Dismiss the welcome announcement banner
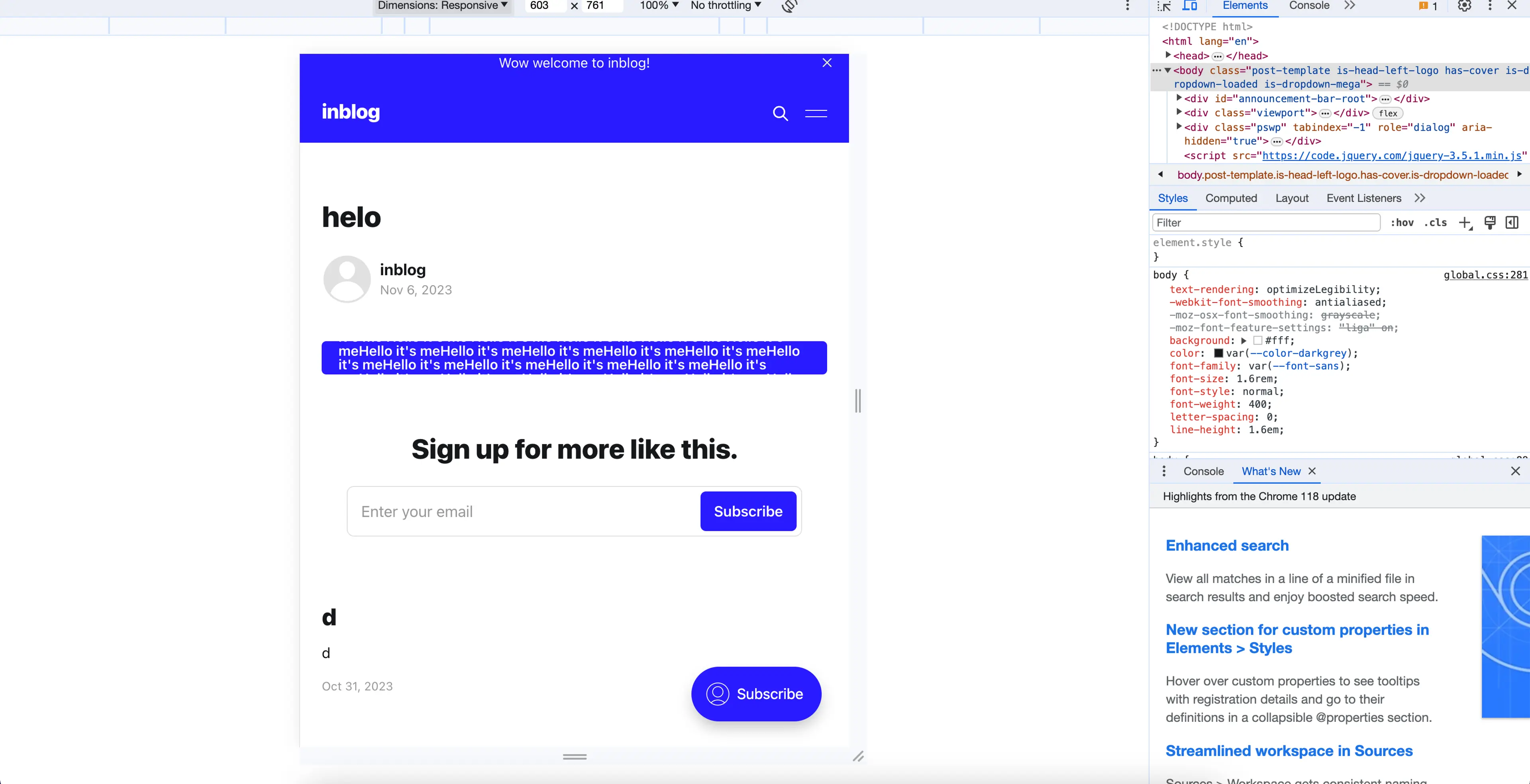The image size is (1530, 784). 827,63
